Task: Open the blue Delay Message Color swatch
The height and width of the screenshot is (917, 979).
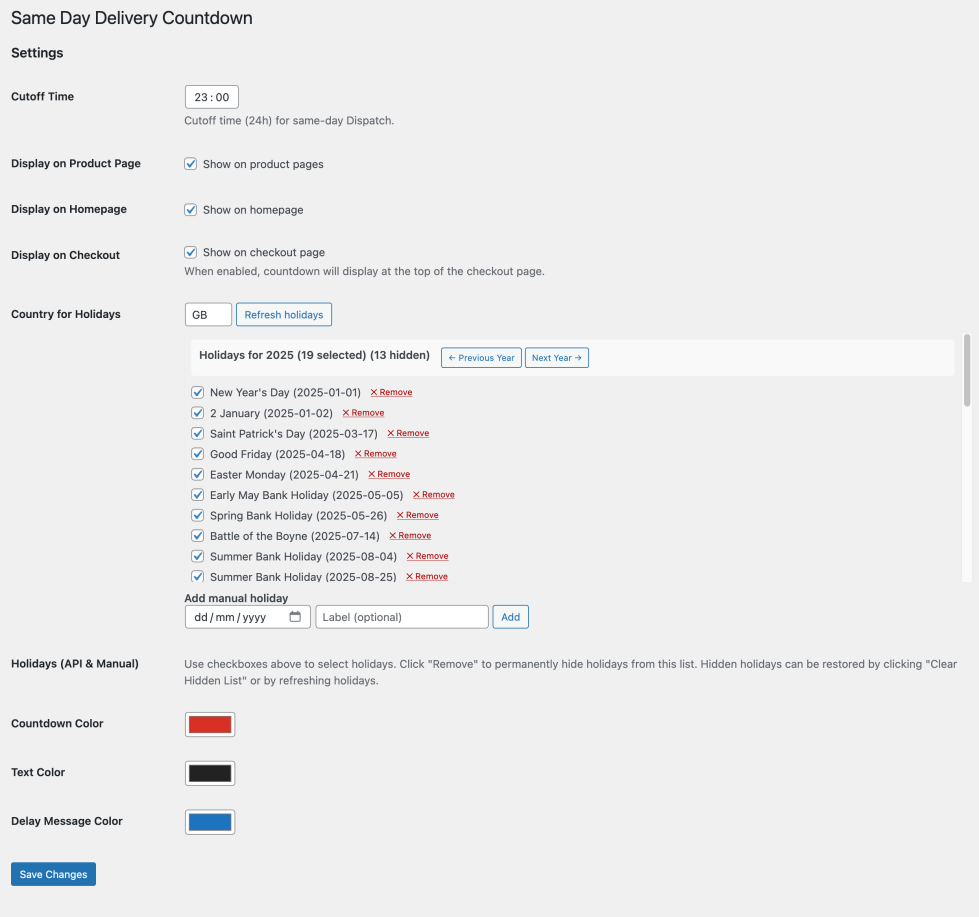Action: (210, 822)
